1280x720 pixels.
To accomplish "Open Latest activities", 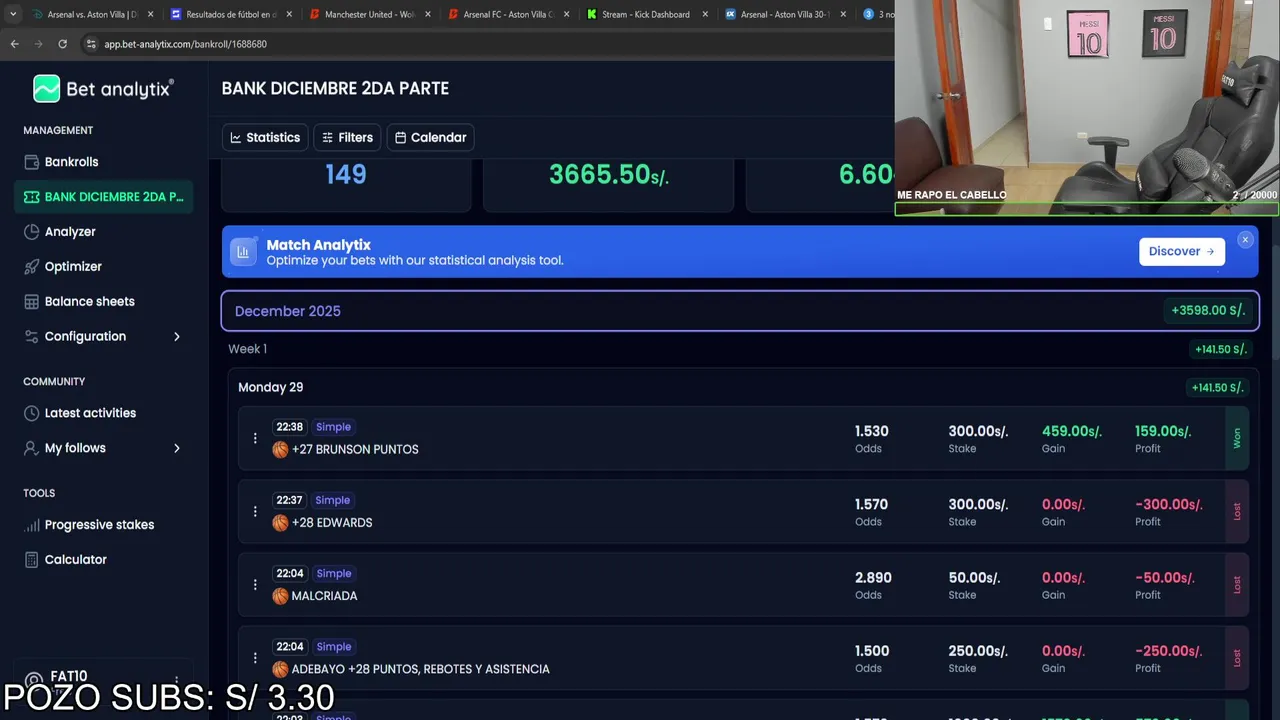I will [x=90, y=413].
